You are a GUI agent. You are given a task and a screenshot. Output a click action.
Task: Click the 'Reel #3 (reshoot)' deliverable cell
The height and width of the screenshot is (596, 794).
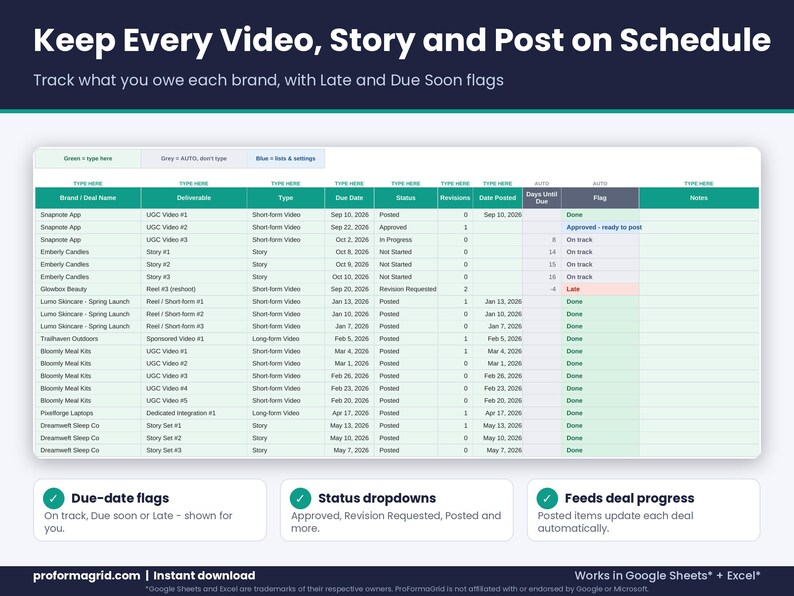[194, 289]
